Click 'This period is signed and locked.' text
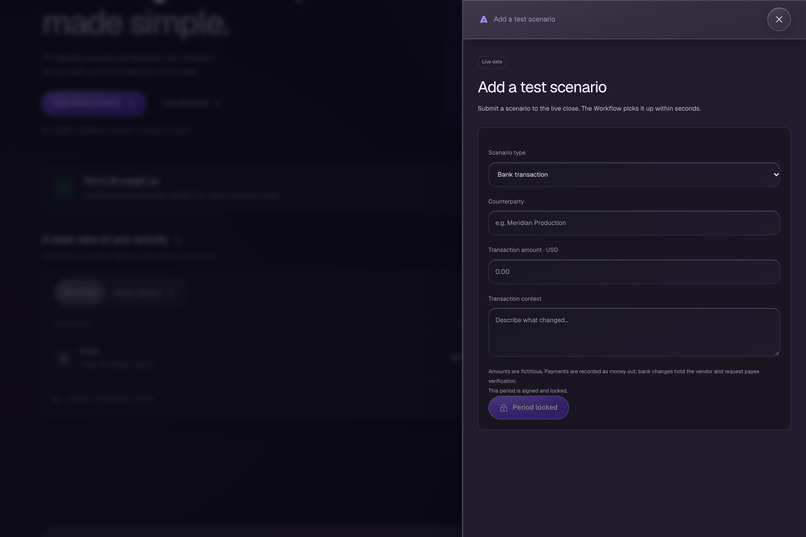 click(x=528, y=391)
